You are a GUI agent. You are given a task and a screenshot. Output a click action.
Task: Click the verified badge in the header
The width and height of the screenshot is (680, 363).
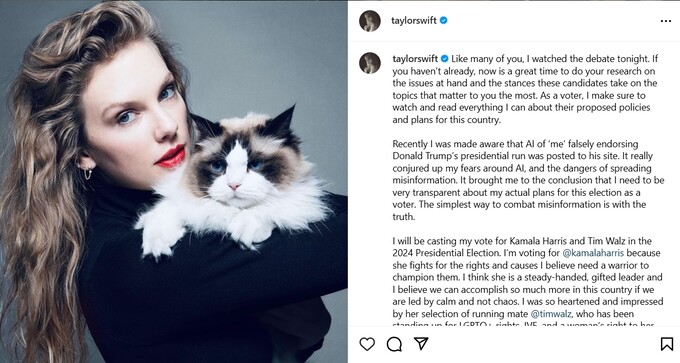point(443,20)
